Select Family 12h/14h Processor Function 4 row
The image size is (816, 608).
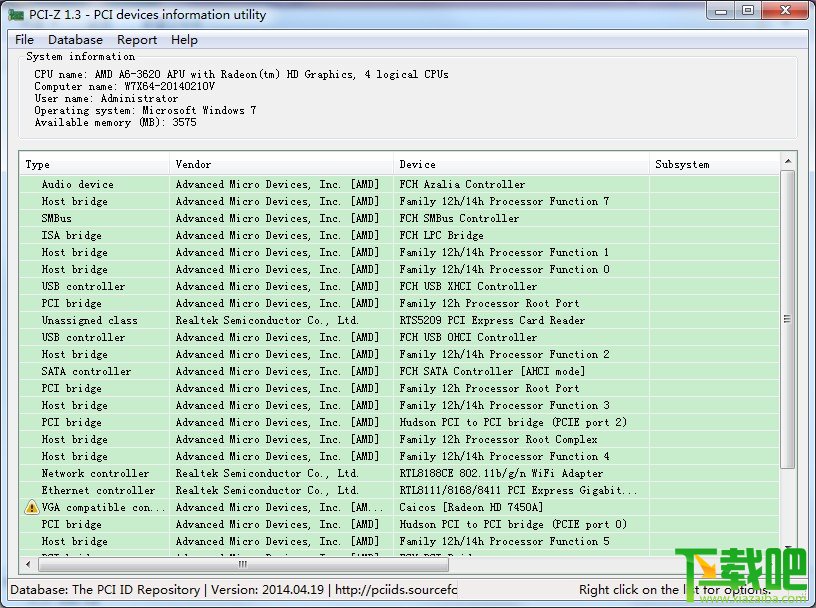point(399,456)
